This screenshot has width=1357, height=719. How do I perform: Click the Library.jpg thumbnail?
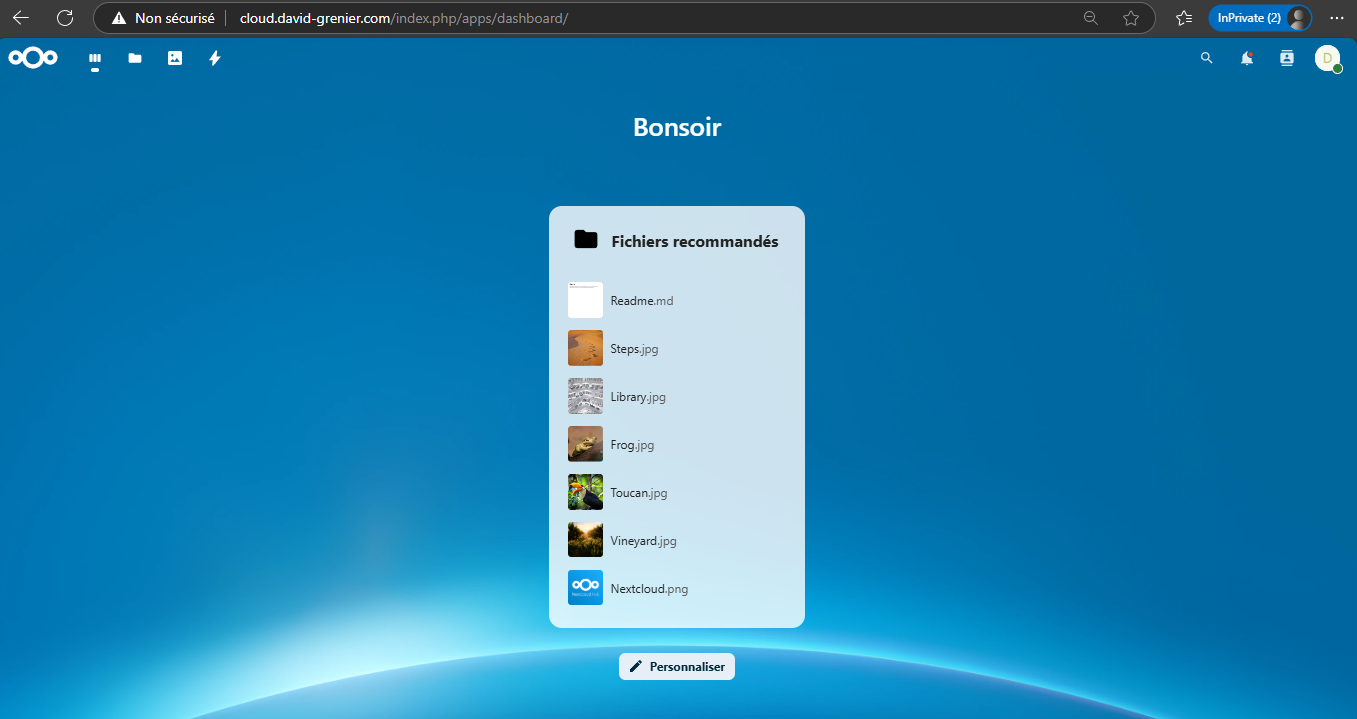(x=585, y=396)
